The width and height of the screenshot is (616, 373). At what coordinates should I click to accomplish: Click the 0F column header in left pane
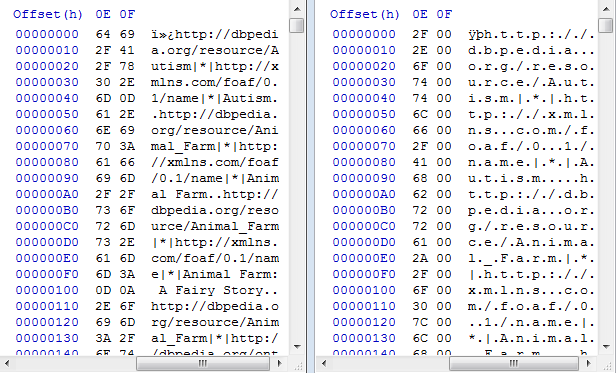click(127, 15)
